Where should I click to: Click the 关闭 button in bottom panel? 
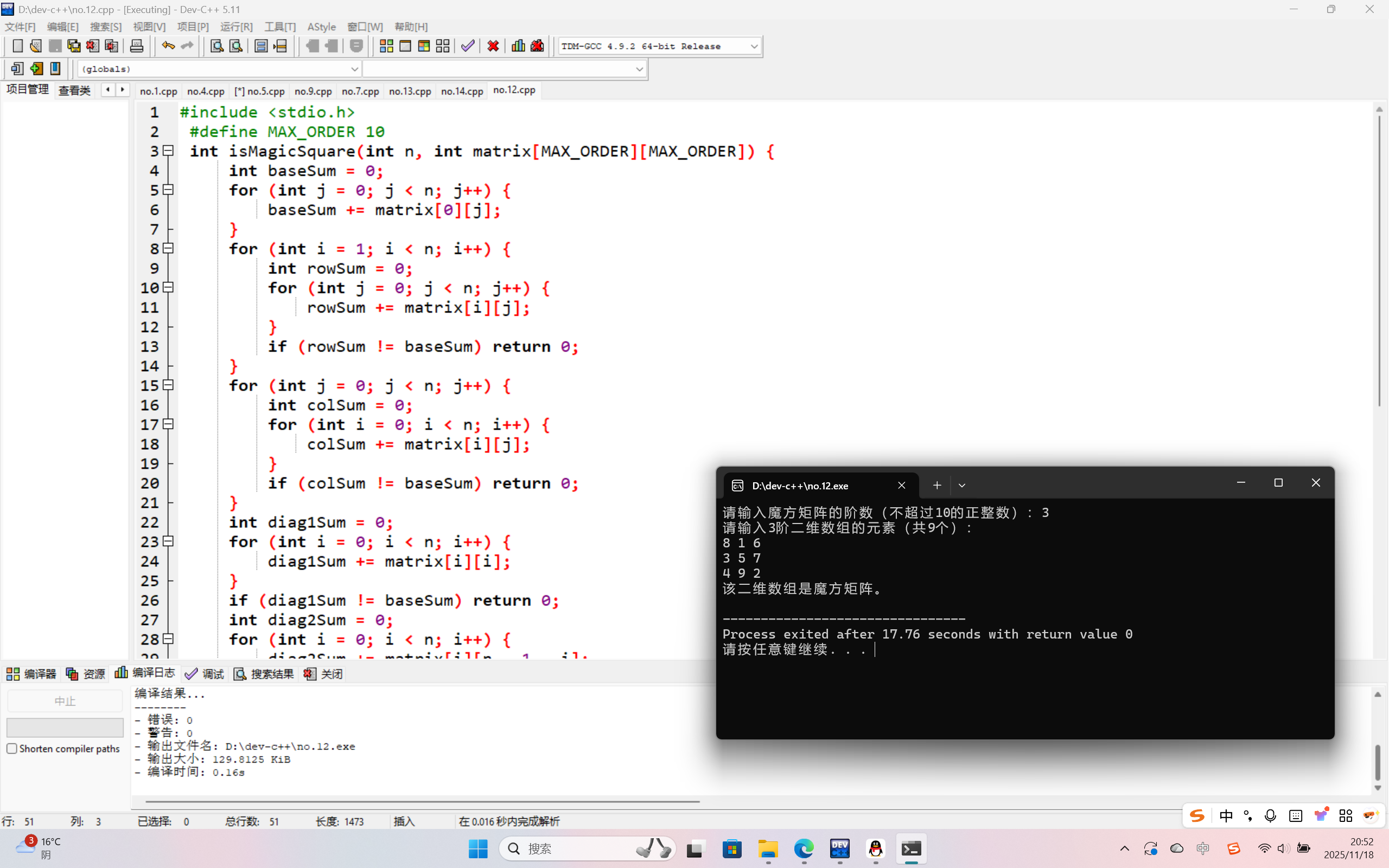coord(324,673)
